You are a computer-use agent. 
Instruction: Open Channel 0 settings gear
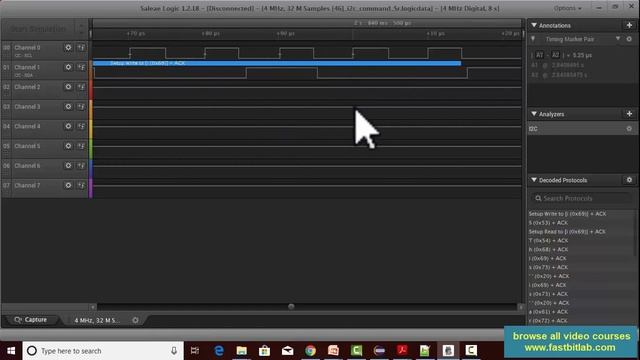tap(68, 47)
